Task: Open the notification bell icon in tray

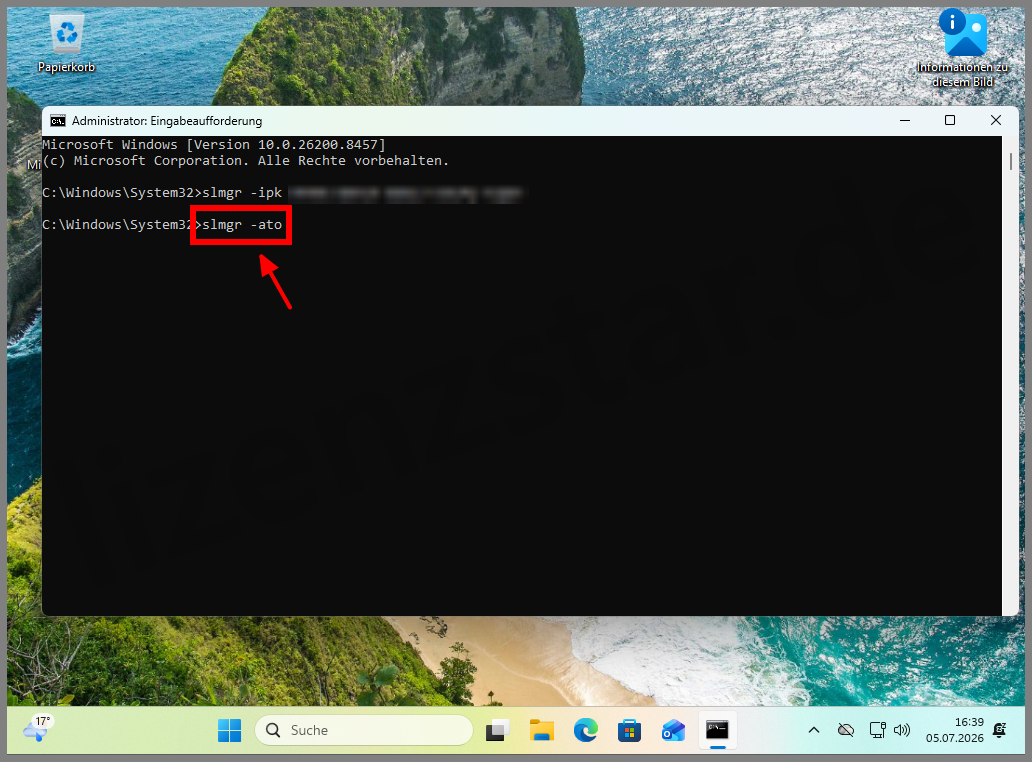Action: pyautogui.click(x=1000, y=730)
